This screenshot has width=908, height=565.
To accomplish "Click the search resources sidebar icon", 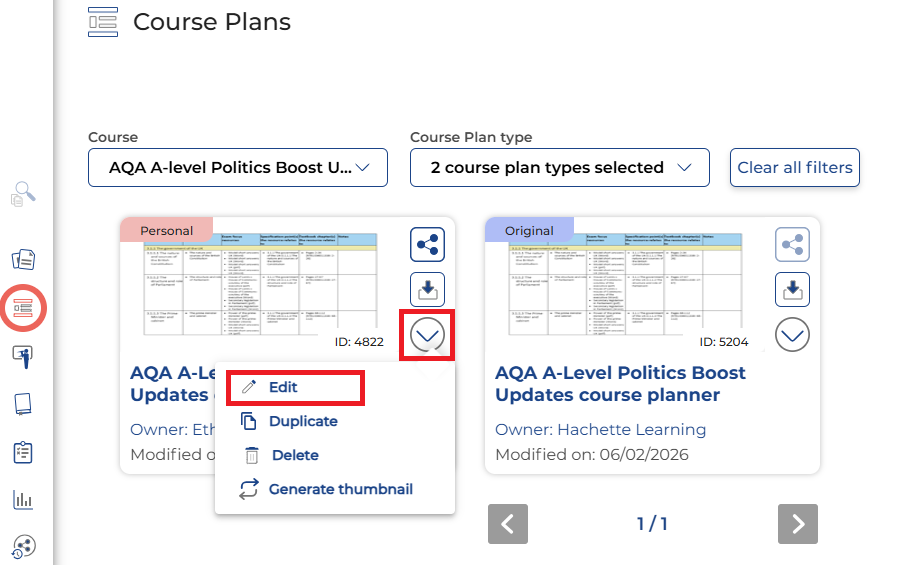I will (24, 193).
